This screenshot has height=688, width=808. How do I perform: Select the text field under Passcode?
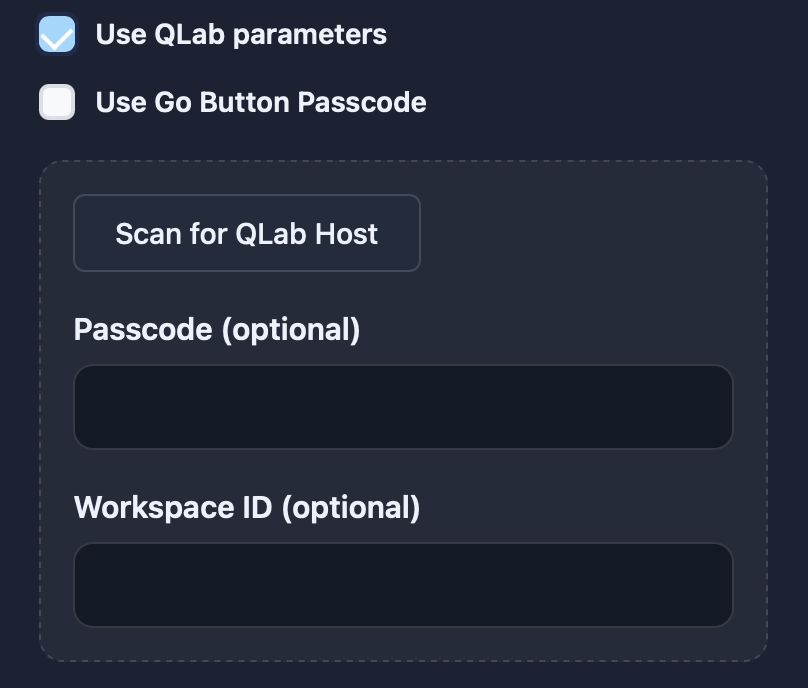[403, 407]
